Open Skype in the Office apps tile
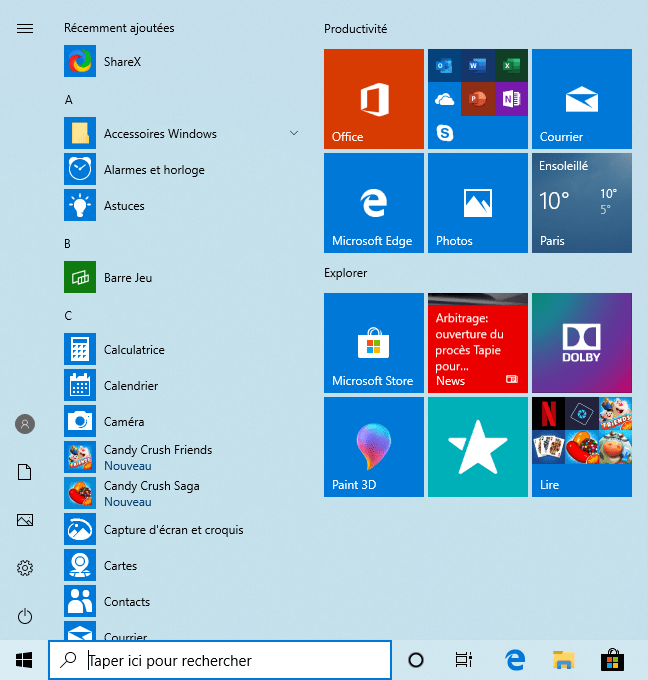Viewport: 648px width, 680px height. [x=444, y=133]
